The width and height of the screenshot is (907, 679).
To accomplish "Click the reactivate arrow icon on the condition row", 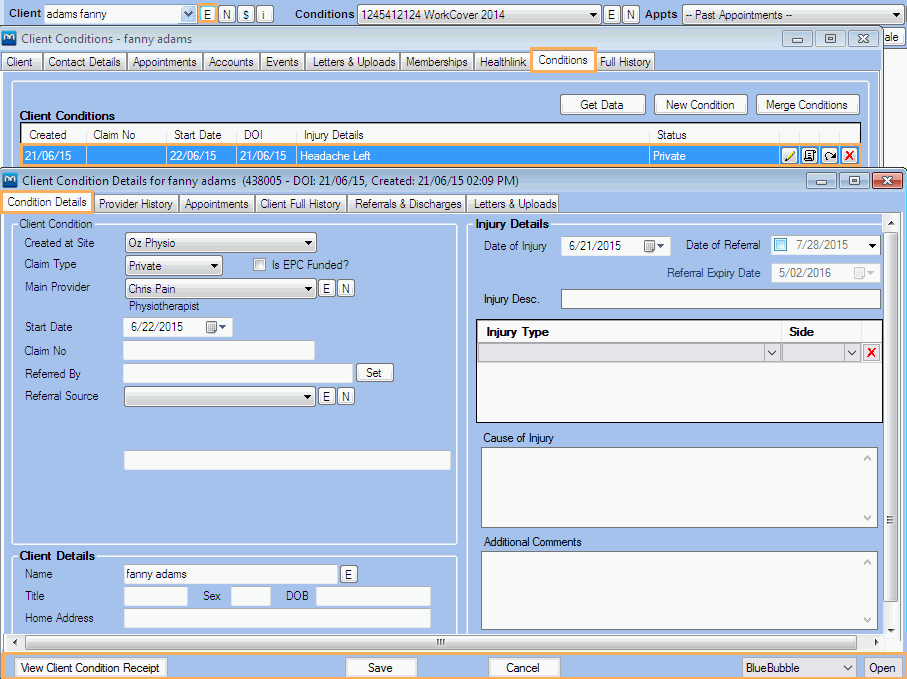I will point(829,155).
